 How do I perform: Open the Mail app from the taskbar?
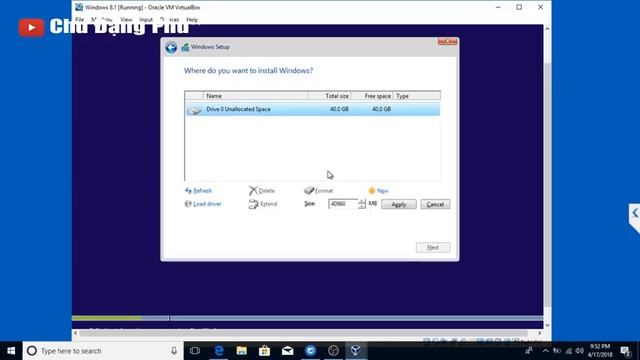pos(287,351)
